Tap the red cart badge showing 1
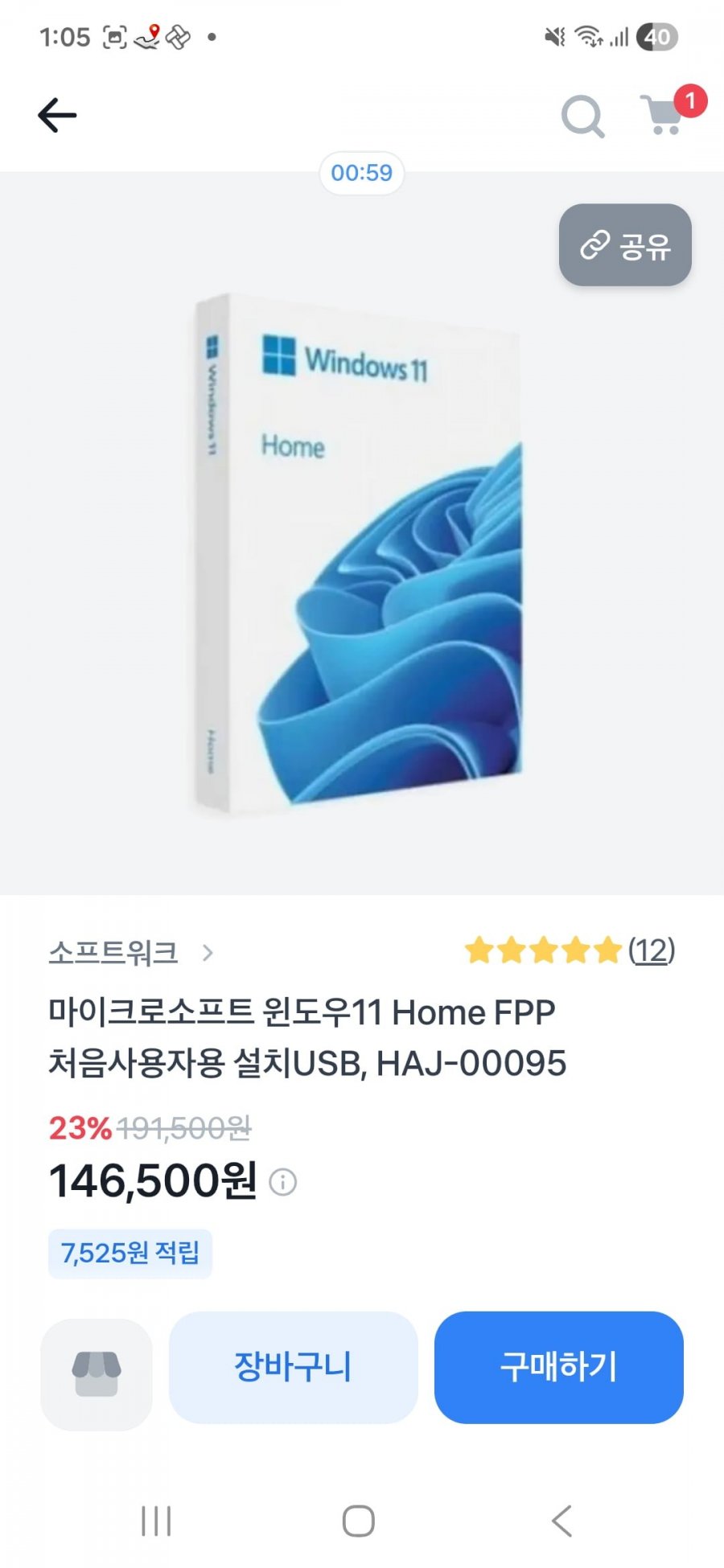This screenshot has width=724, height=1568. (x=689, y=101)
